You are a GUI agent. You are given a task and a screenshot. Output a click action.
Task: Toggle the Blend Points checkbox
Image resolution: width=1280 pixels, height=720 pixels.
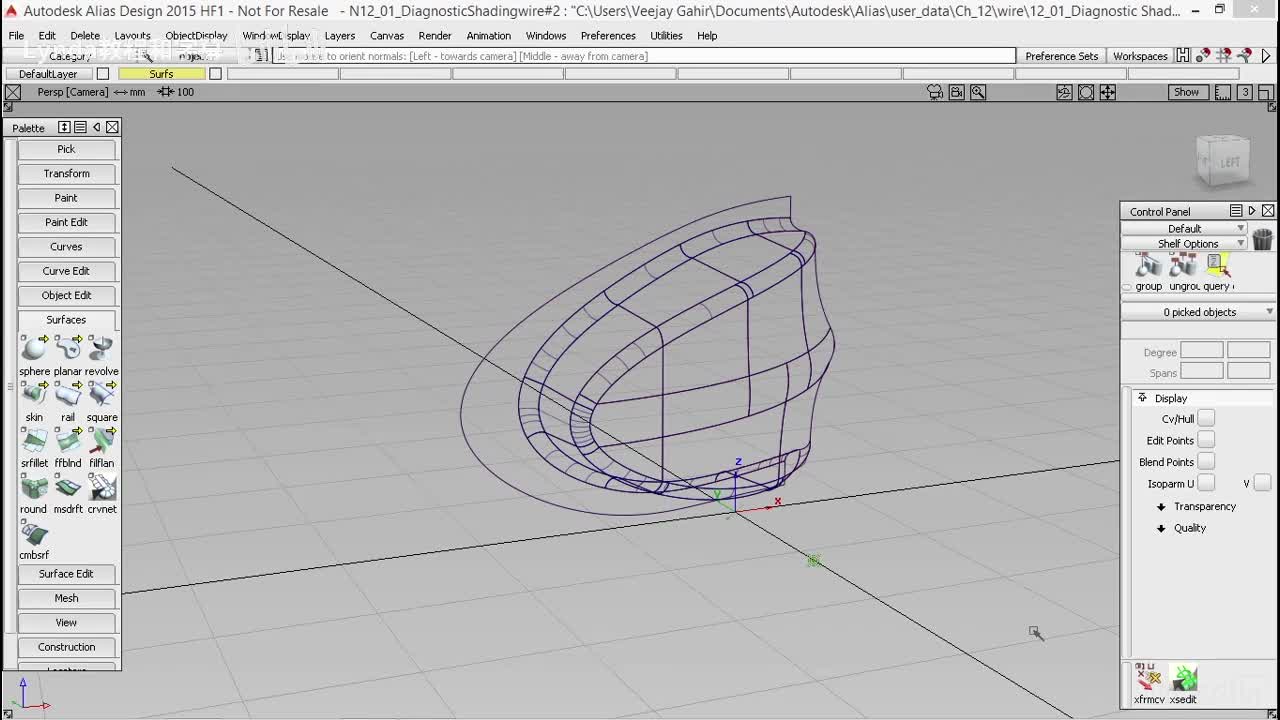click(x=1206, y=462)
